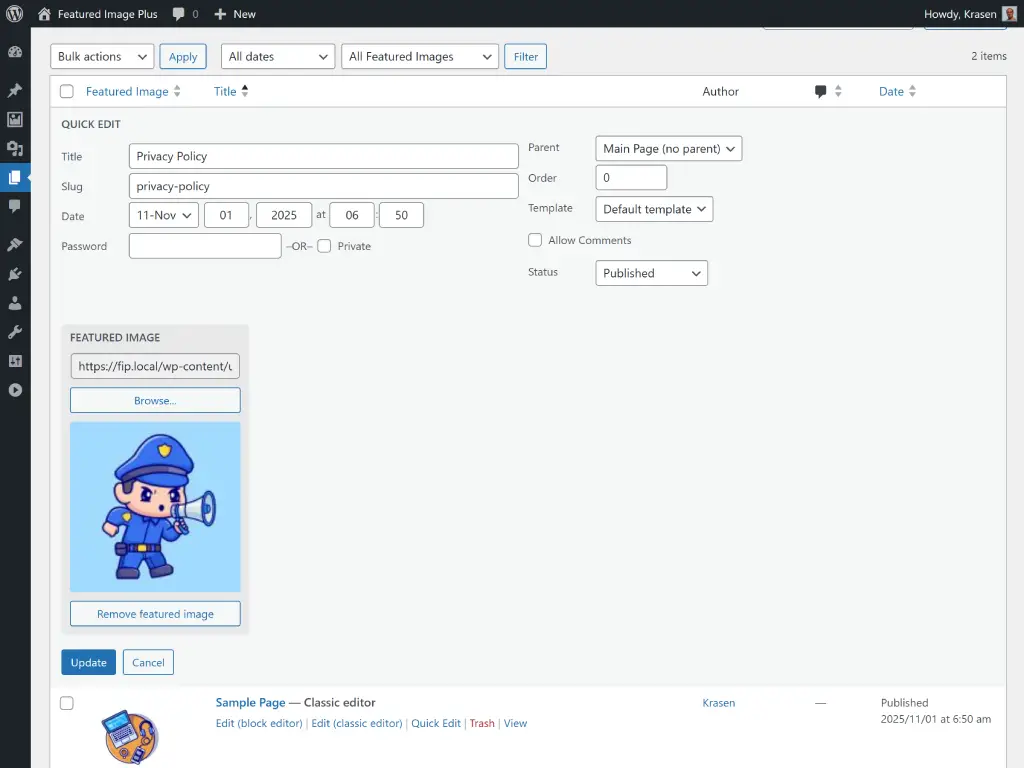Viewport: 1024px width, 768px height.
Task: Enable the Allow Comments checkbox
Action: [x=535, y=240]
